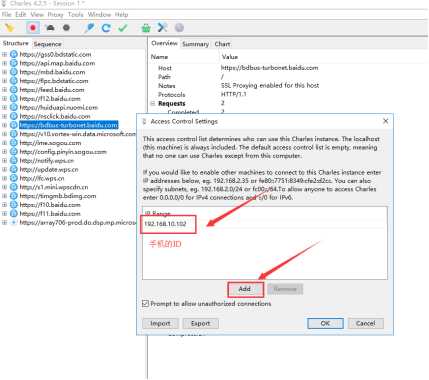The width and height of the screenshot is (429, 380).
Task: Click Cancel in Access Control Settings
Action: click(x=366, y=323)
